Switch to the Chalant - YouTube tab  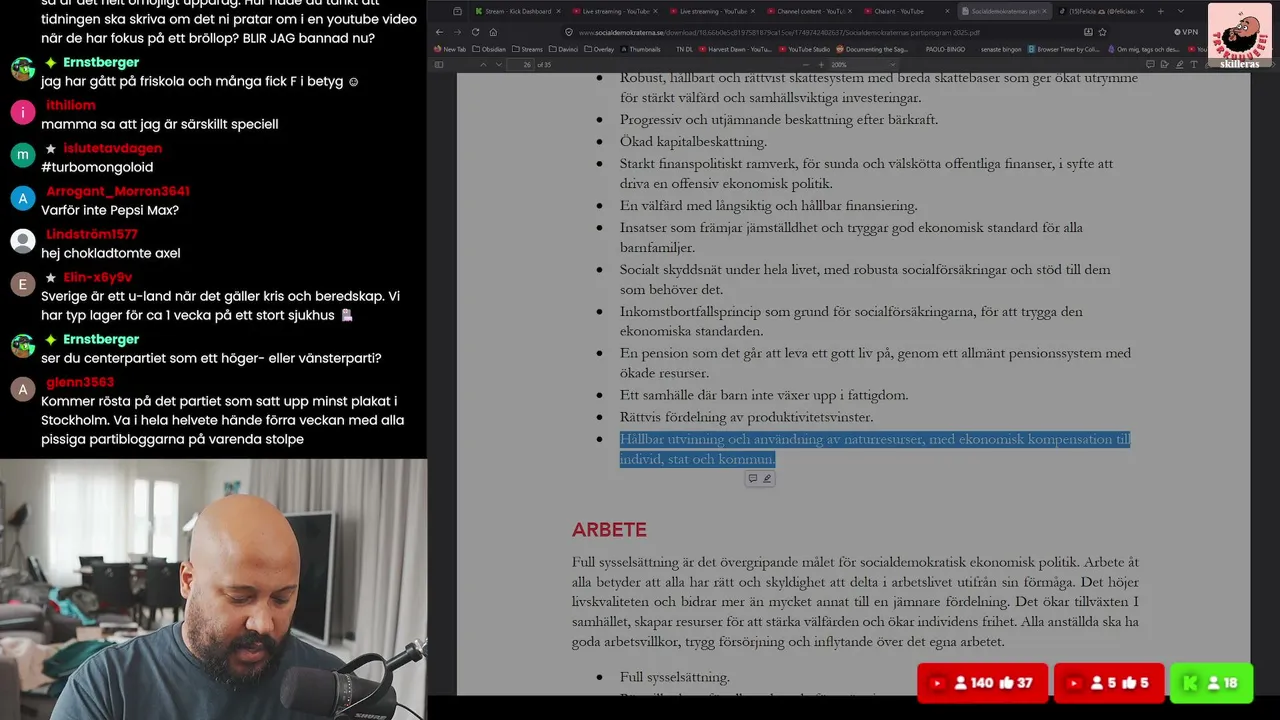click(907, 11)
